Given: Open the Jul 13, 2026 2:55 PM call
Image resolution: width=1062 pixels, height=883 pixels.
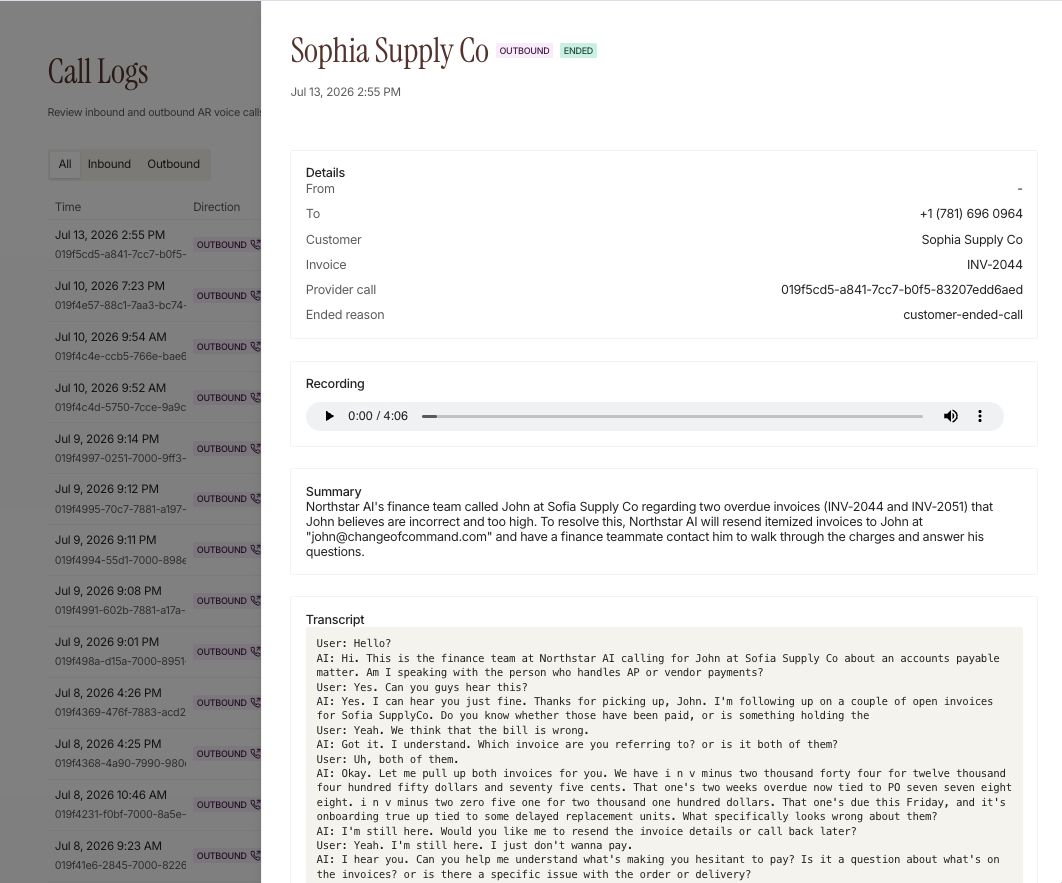Looking at the screenshot, I should pos(154,244).
